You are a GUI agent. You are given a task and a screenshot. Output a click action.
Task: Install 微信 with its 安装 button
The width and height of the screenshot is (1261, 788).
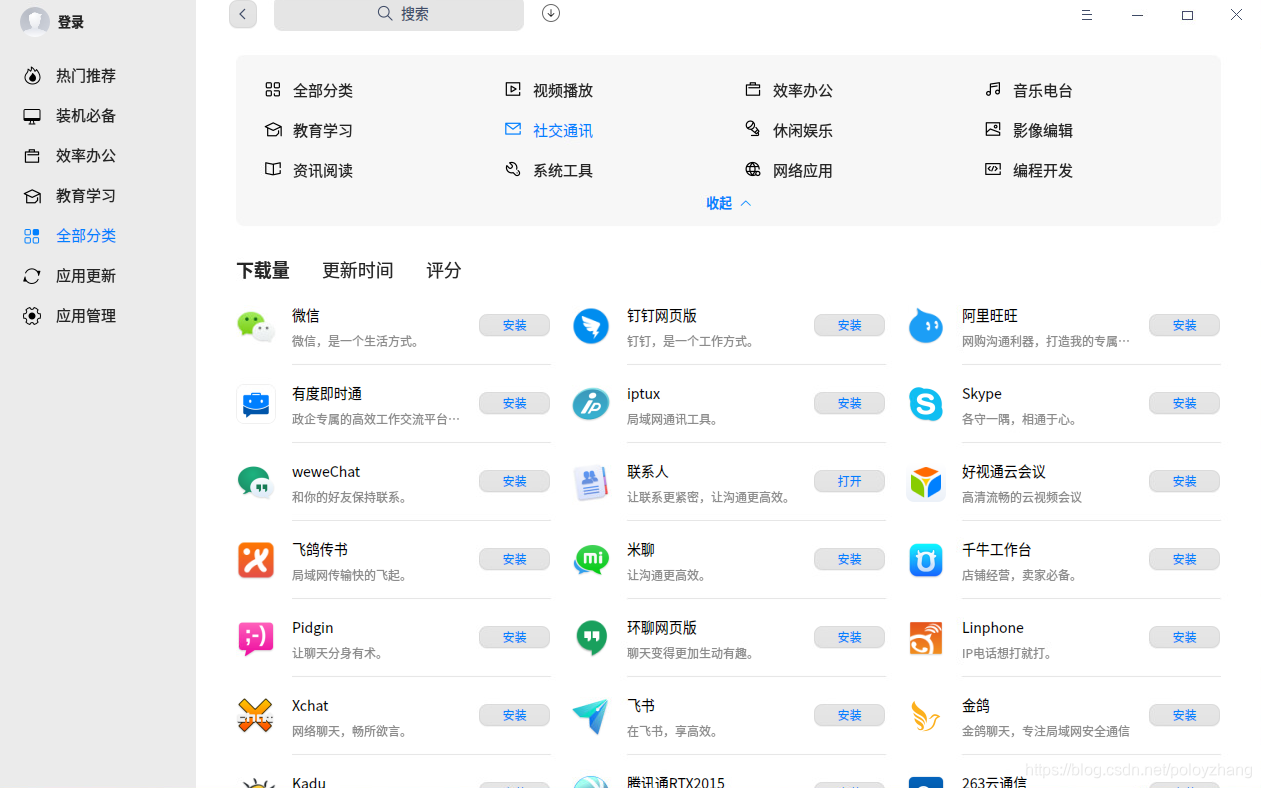pos(515,325)
